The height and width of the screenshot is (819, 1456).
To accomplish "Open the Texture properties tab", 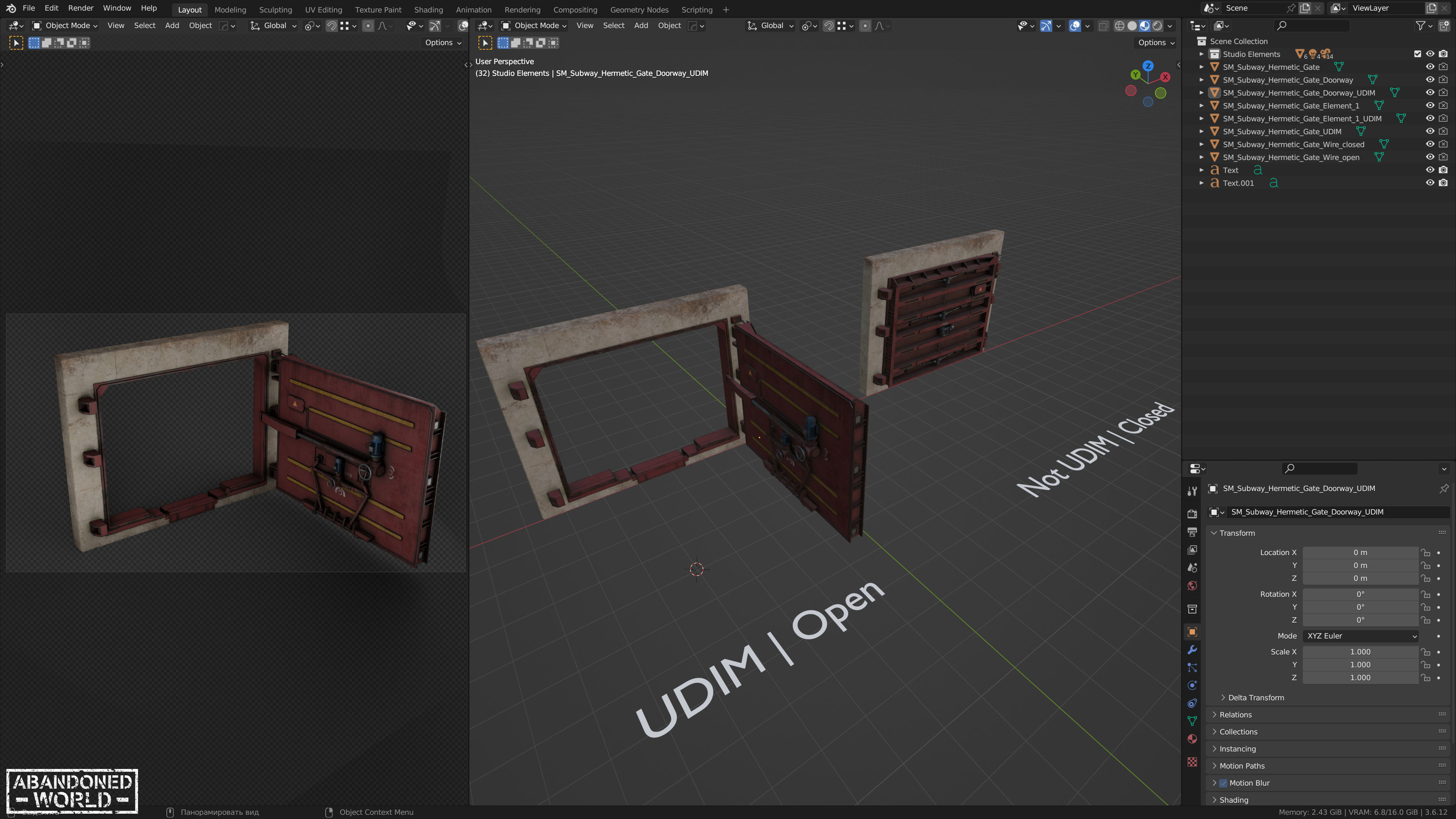I will click(x=1192, y=762).
